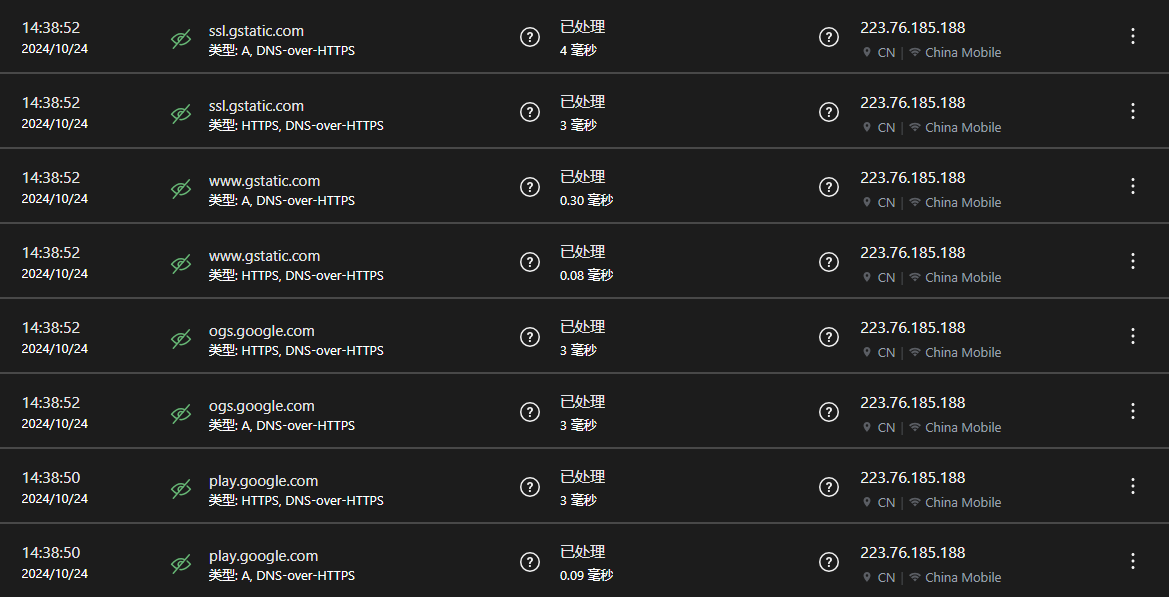The width and height of the screenshot is (1169, 597).
Task: Click request details icon beside ogs.google.com HTTPS query
Action: point(530,337)
